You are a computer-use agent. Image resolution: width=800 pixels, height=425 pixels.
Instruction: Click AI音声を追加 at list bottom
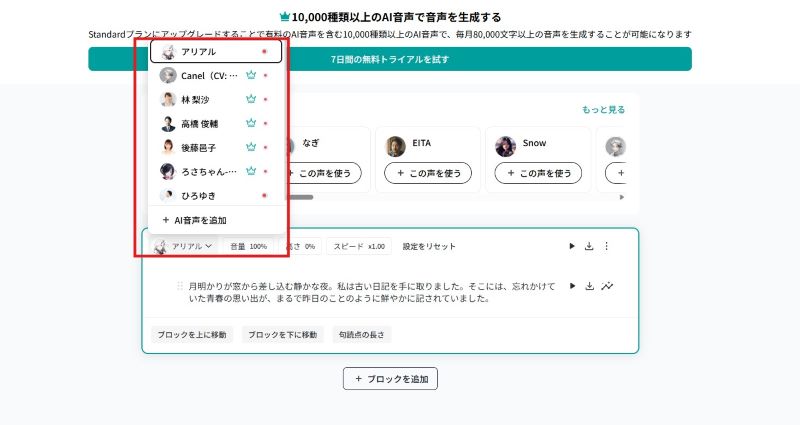coord(194,220)
